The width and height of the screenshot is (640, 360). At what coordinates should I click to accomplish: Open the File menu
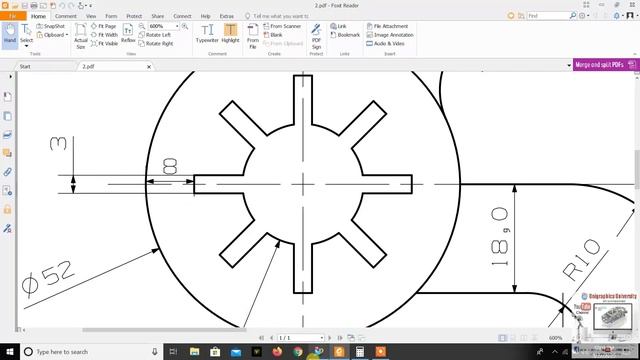tap(13, 16)
